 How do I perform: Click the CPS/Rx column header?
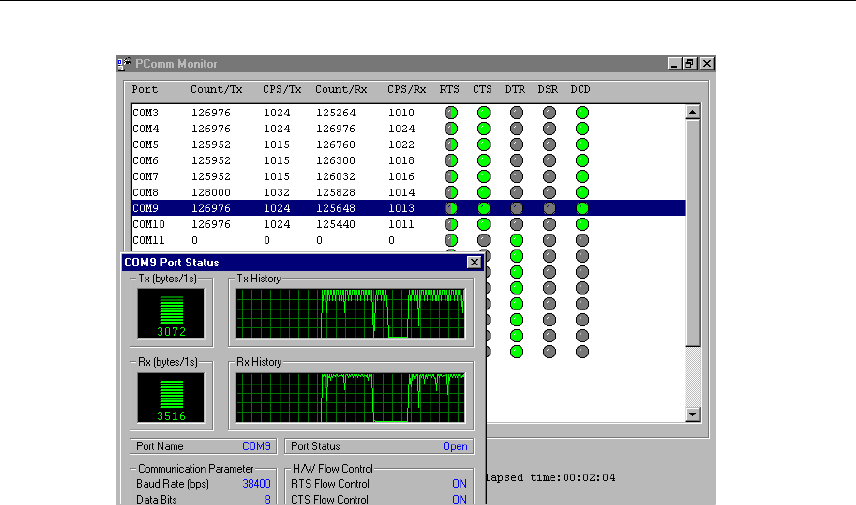coord(408,89)
